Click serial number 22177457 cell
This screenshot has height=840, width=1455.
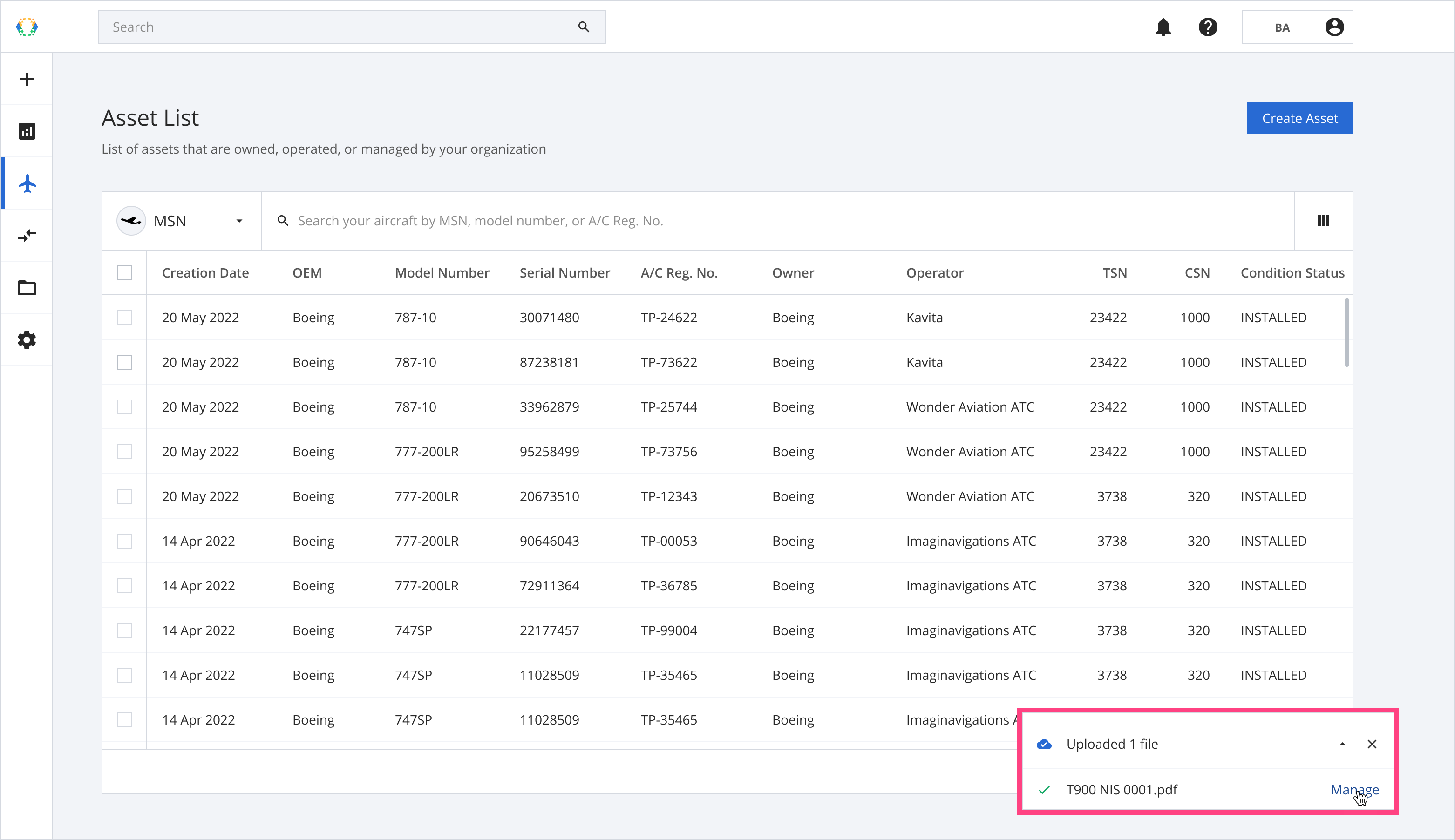pyautogui.click(x=549, y=630)
